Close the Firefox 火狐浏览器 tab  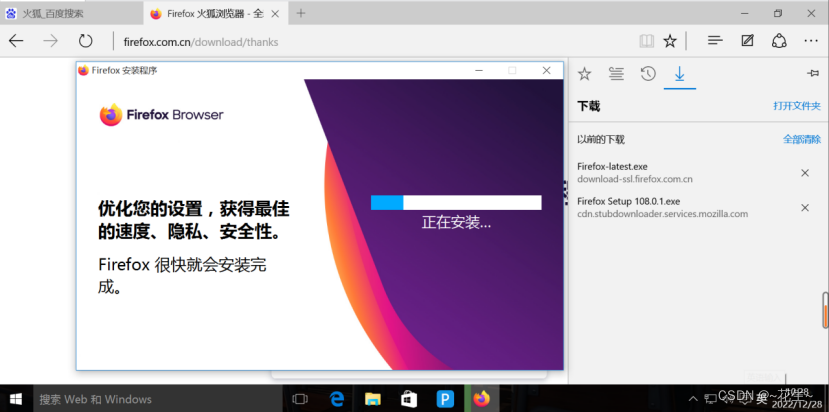point(275,14)
